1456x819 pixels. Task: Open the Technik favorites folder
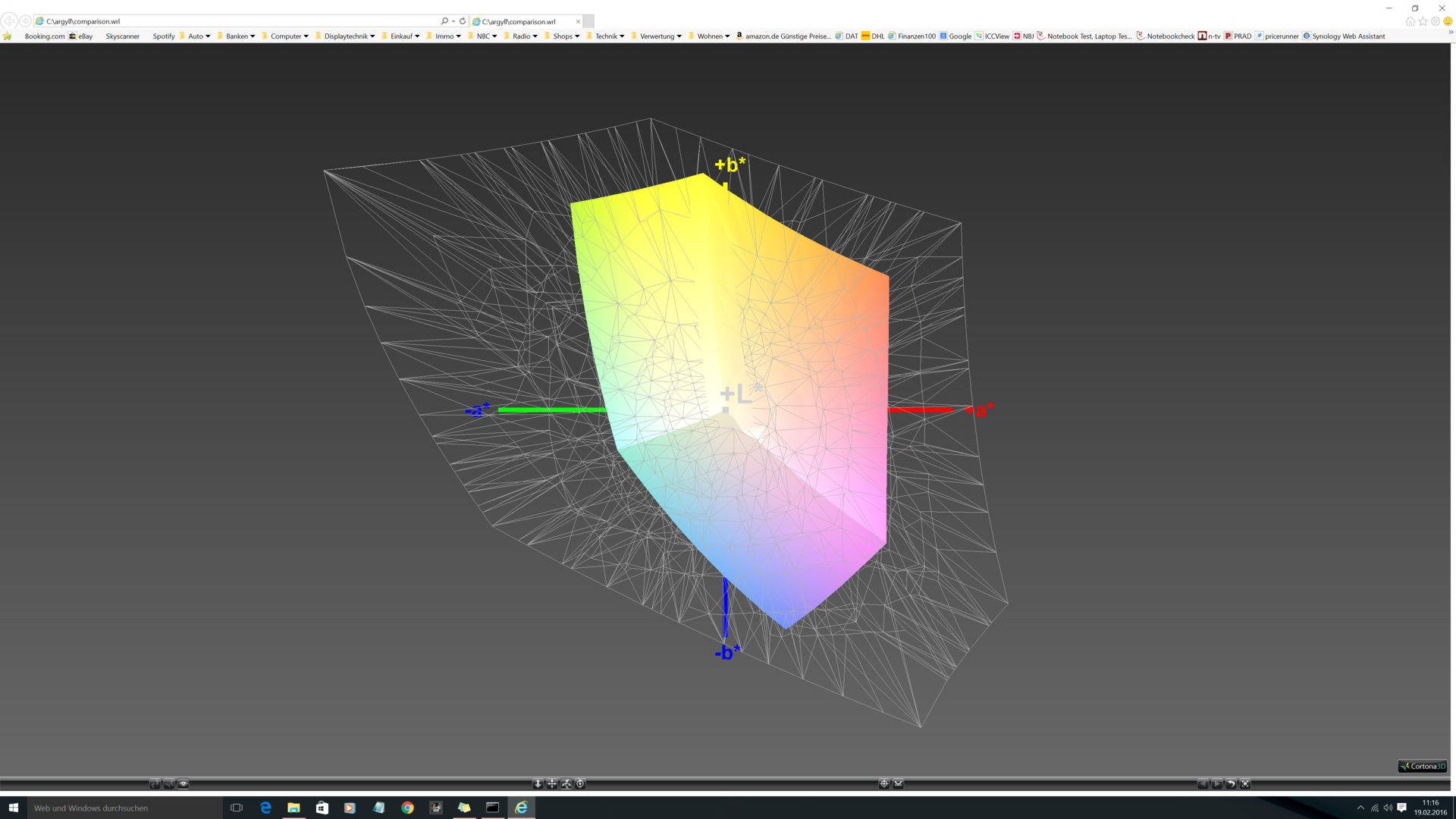tap(607, 36)
